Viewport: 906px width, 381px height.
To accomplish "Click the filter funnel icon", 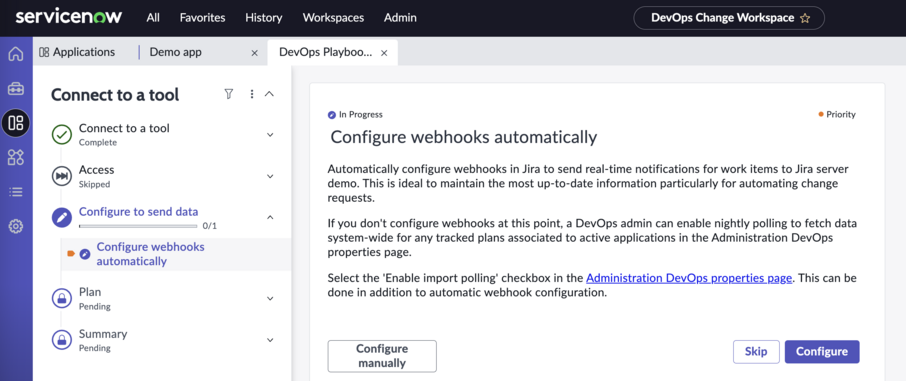I will coord(229,94).
